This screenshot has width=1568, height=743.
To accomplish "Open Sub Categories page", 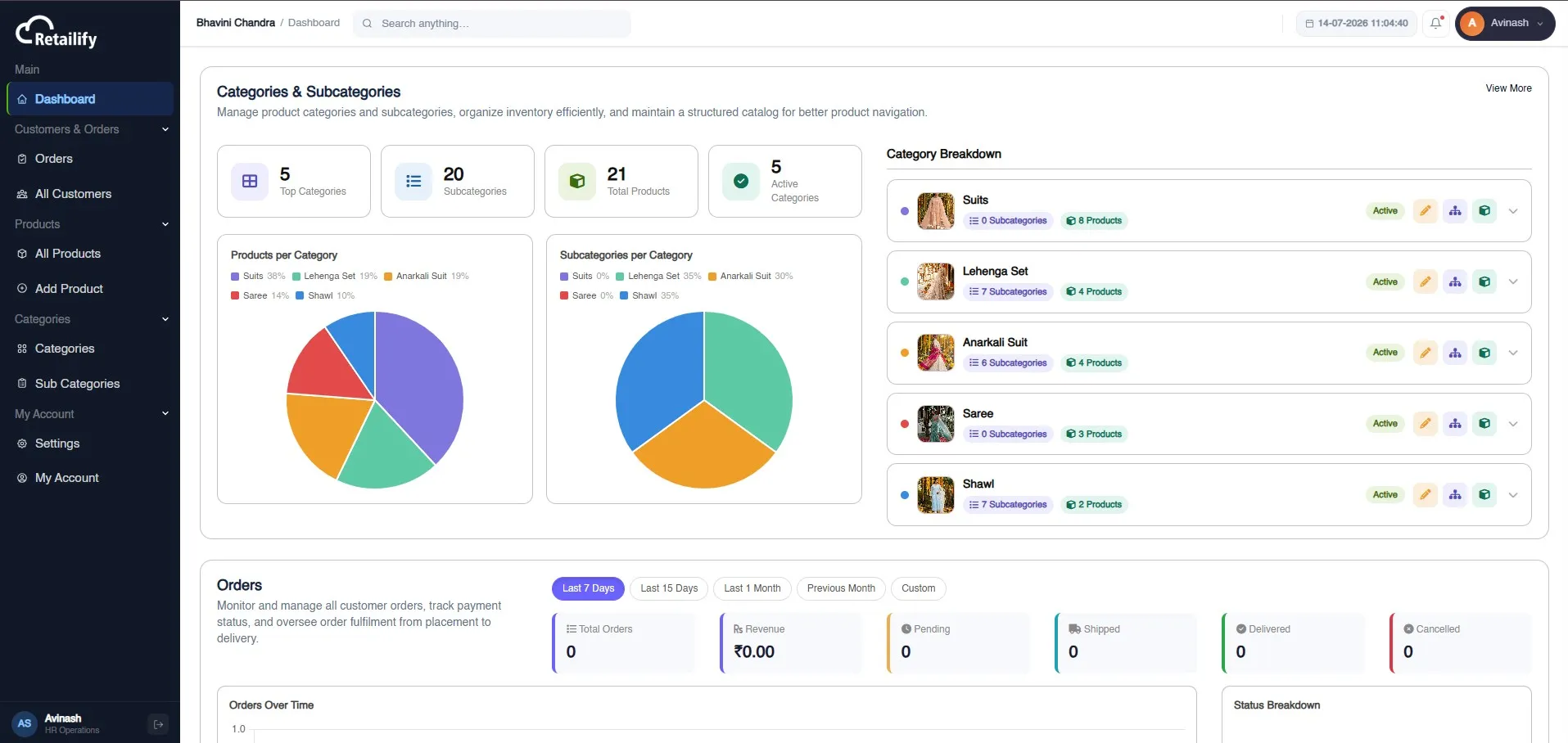I will [90, 384].
